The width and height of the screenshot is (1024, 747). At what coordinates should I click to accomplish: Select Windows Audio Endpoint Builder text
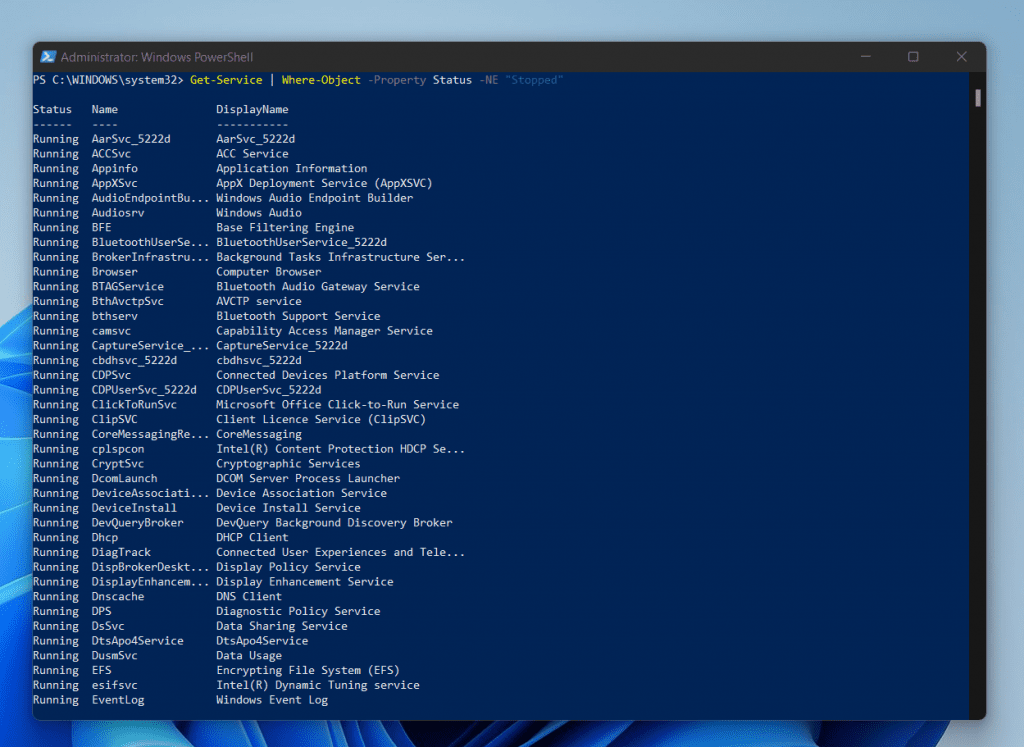pyautogui.click(x=314, y=198)
